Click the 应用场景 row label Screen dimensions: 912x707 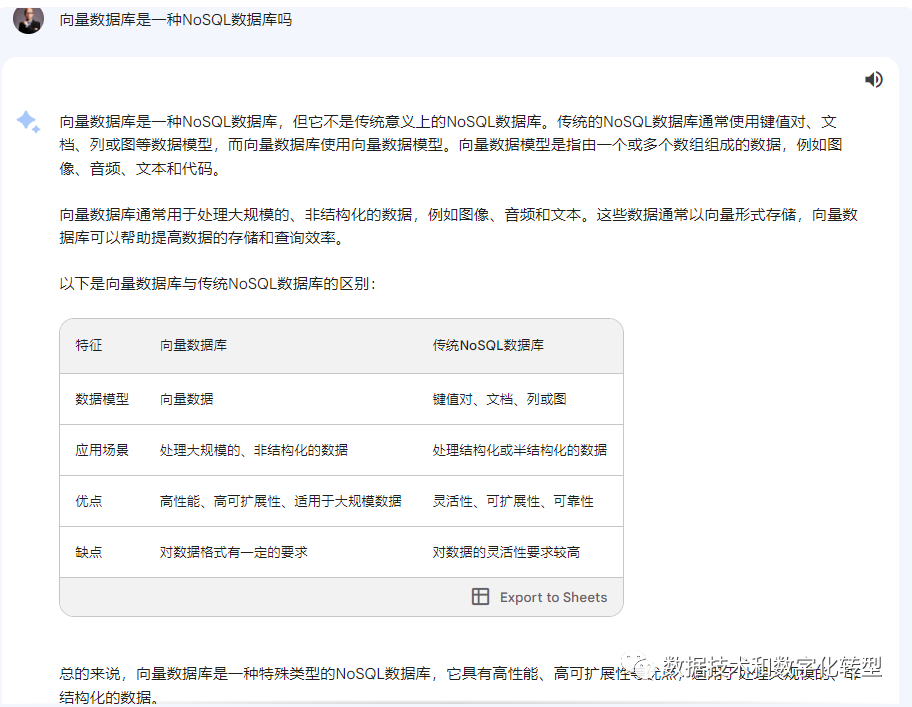click(102, 450)
